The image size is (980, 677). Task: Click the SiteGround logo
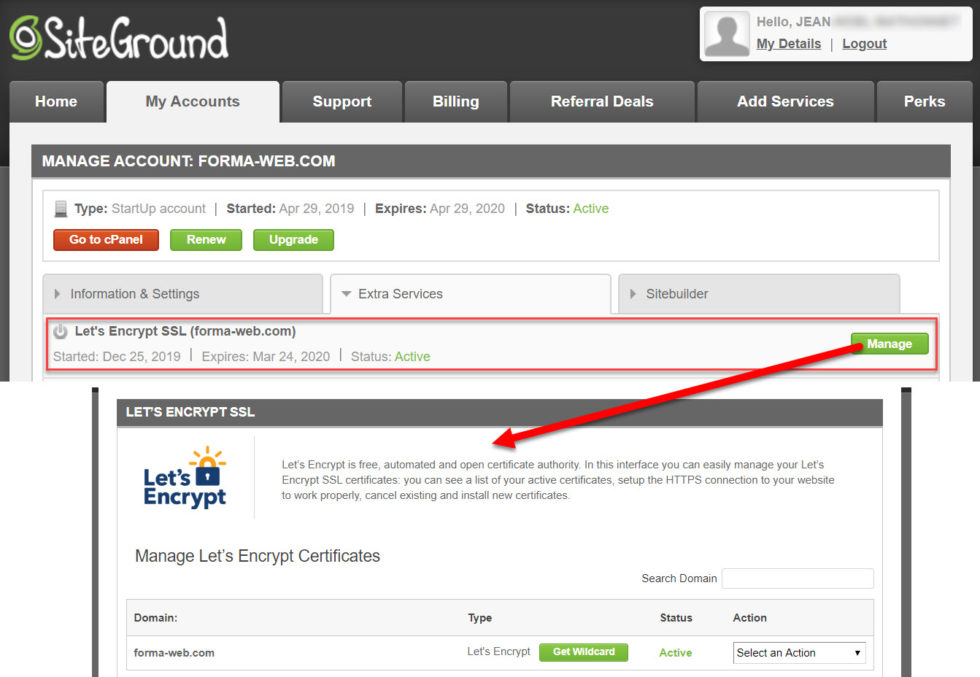click(119, 38)
